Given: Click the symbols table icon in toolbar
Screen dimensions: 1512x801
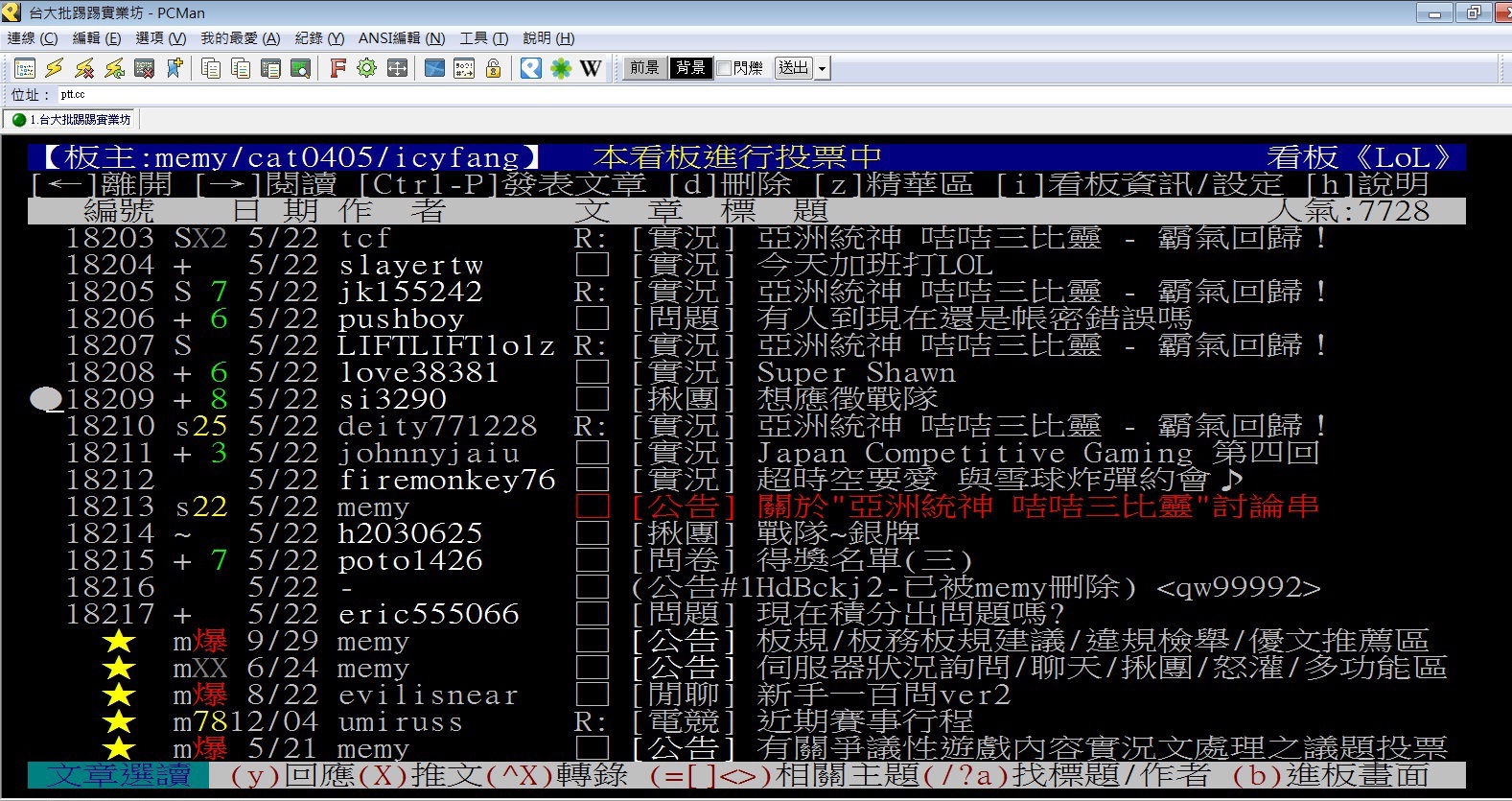Looking at the screenshot, I should [x=464, y=68].
